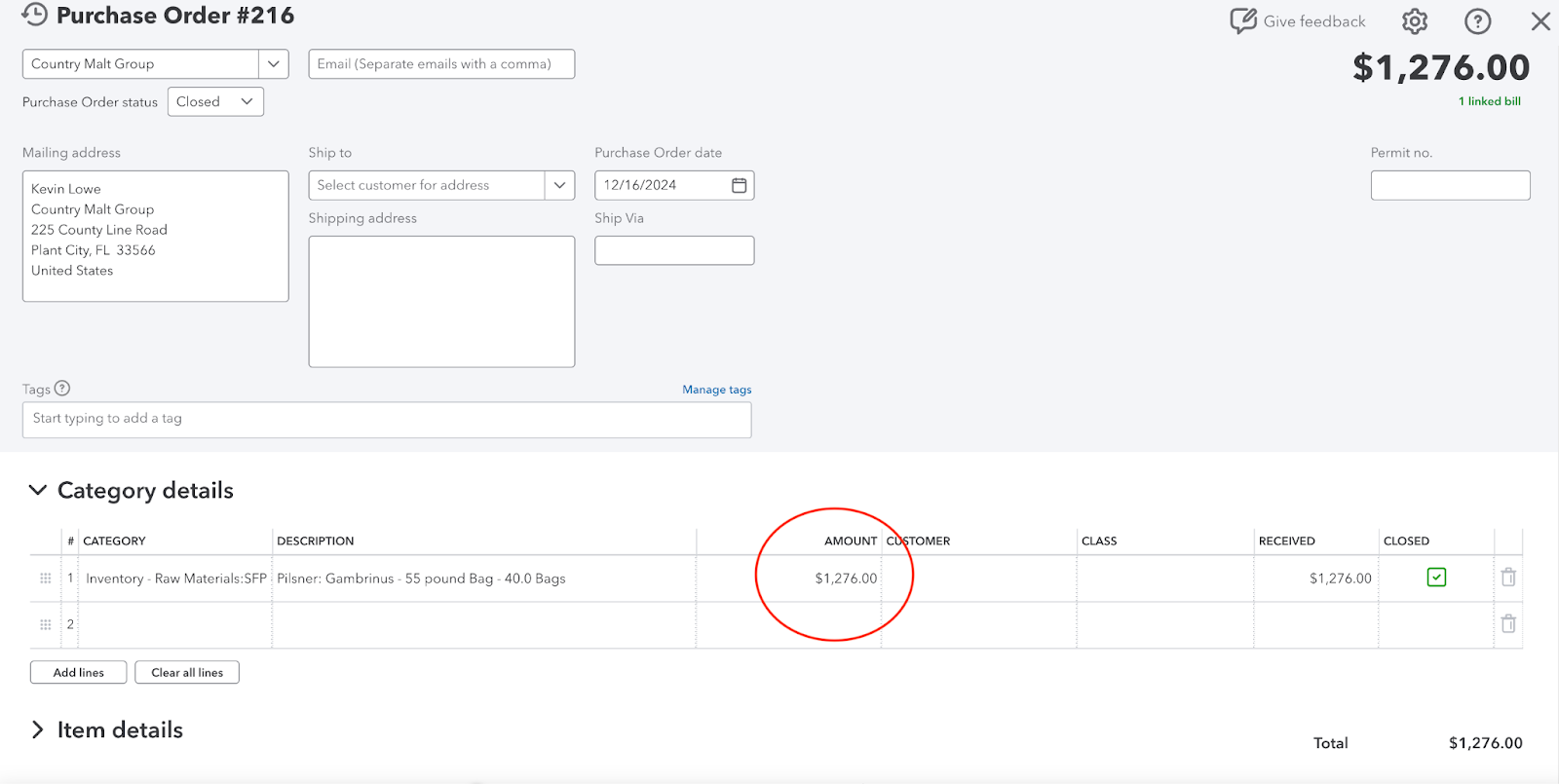Expand the Item details section

tap(38, 729)
